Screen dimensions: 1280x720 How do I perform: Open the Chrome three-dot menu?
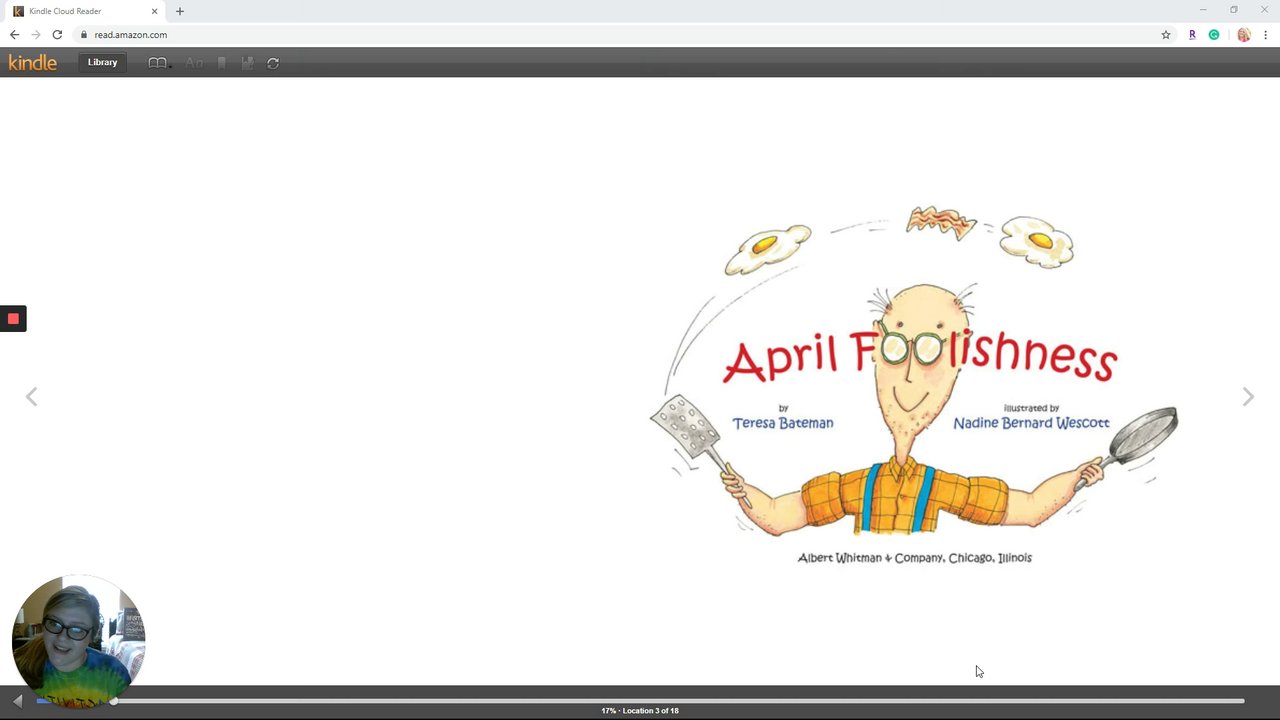[1265, 34]
